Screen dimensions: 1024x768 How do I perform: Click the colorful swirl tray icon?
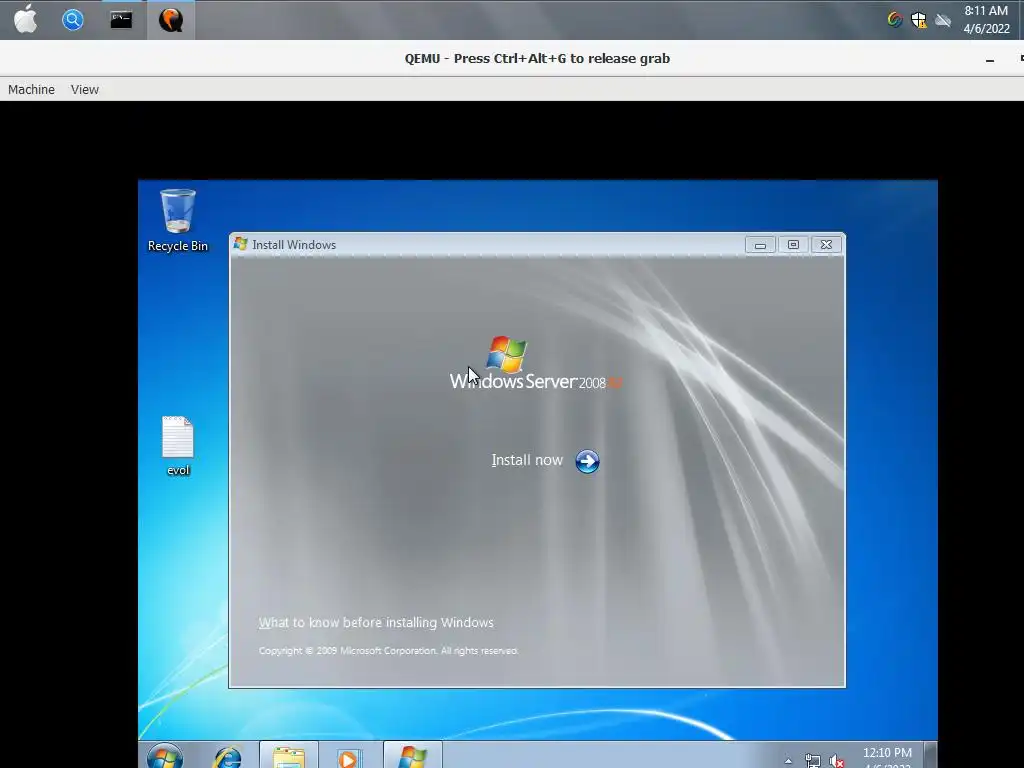pyautogui.click(x=895, y=20)
